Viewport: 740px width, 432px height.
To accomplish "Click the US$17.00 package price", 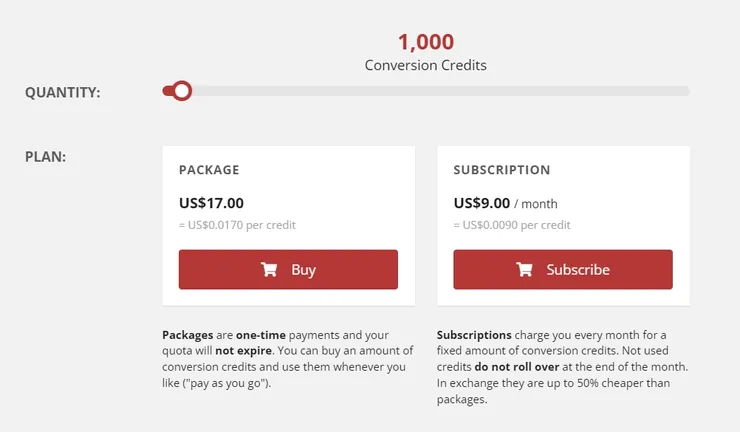I will point(211,203).
